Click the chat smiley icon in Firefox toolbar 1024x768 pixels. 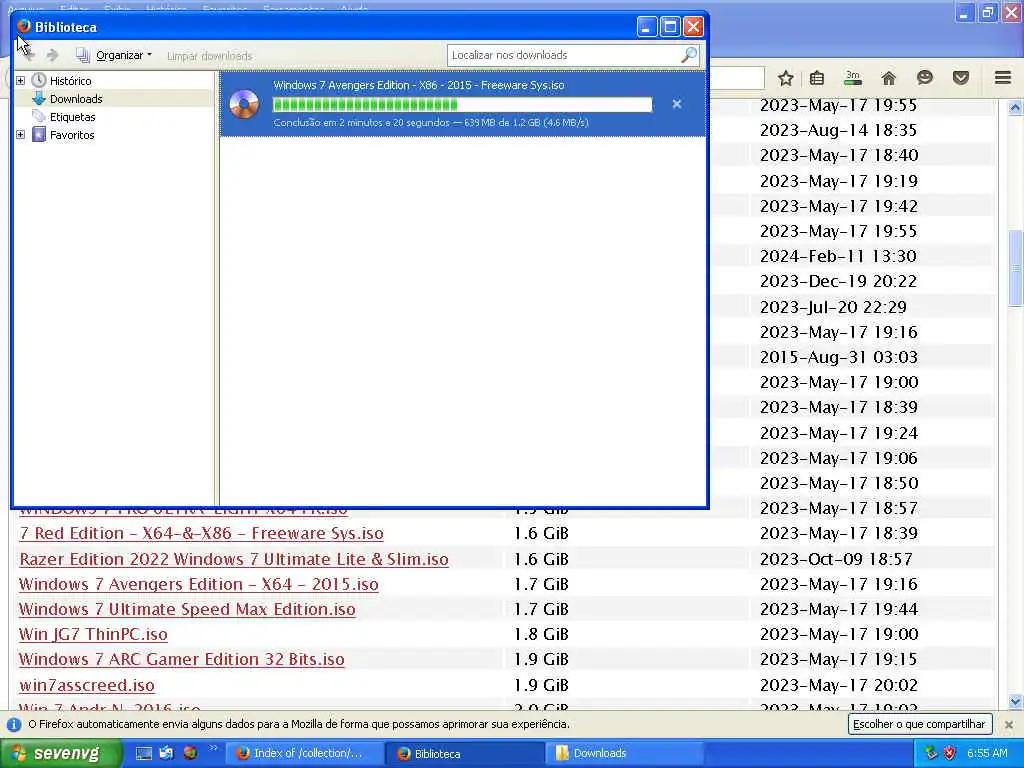[925, 78]
